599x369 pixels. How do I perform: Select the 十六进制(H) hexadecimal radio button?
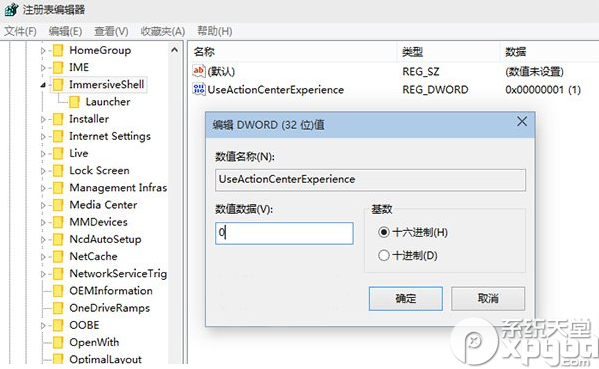click(384, 232)
